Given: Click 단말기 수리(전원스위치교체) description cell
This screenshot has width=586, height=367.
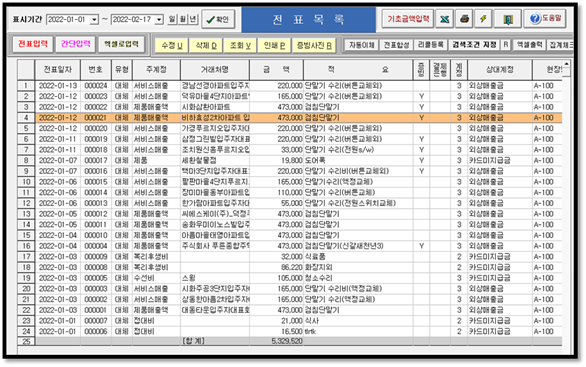Looking at the screenshot, I should tap(358, 203).
